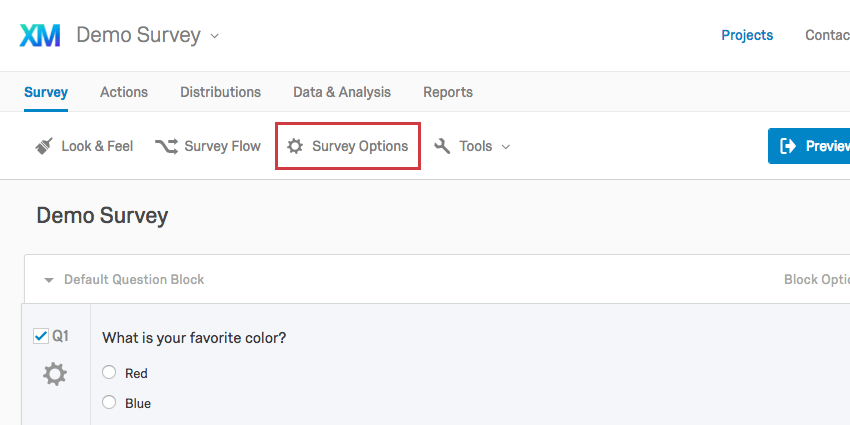Open Q1 question settings gear
This screenshot has height=425, width=850.
tap(55, 375)
